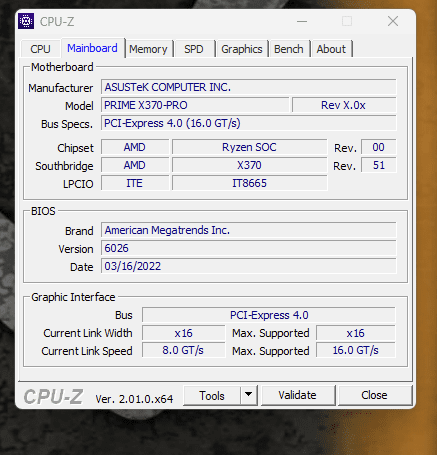Click the Tools button
This screenshot has width=437, height=455.
click(212, 396)
